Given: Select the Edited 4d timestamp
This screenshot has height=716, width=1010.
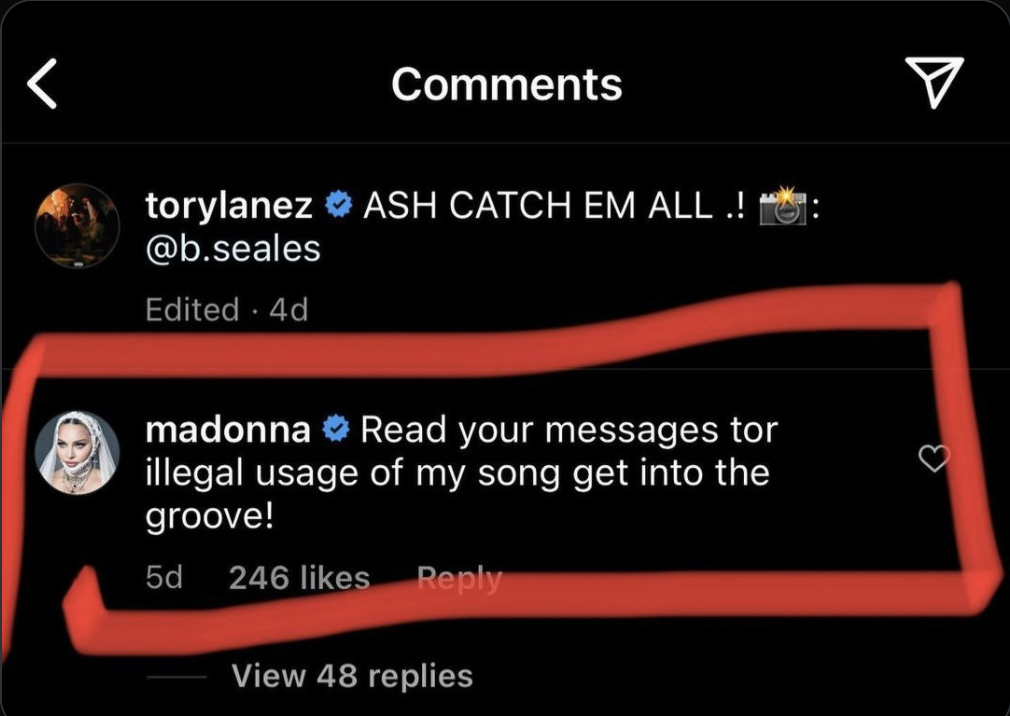Looking at the screenshot, I should tap(227, 309).
